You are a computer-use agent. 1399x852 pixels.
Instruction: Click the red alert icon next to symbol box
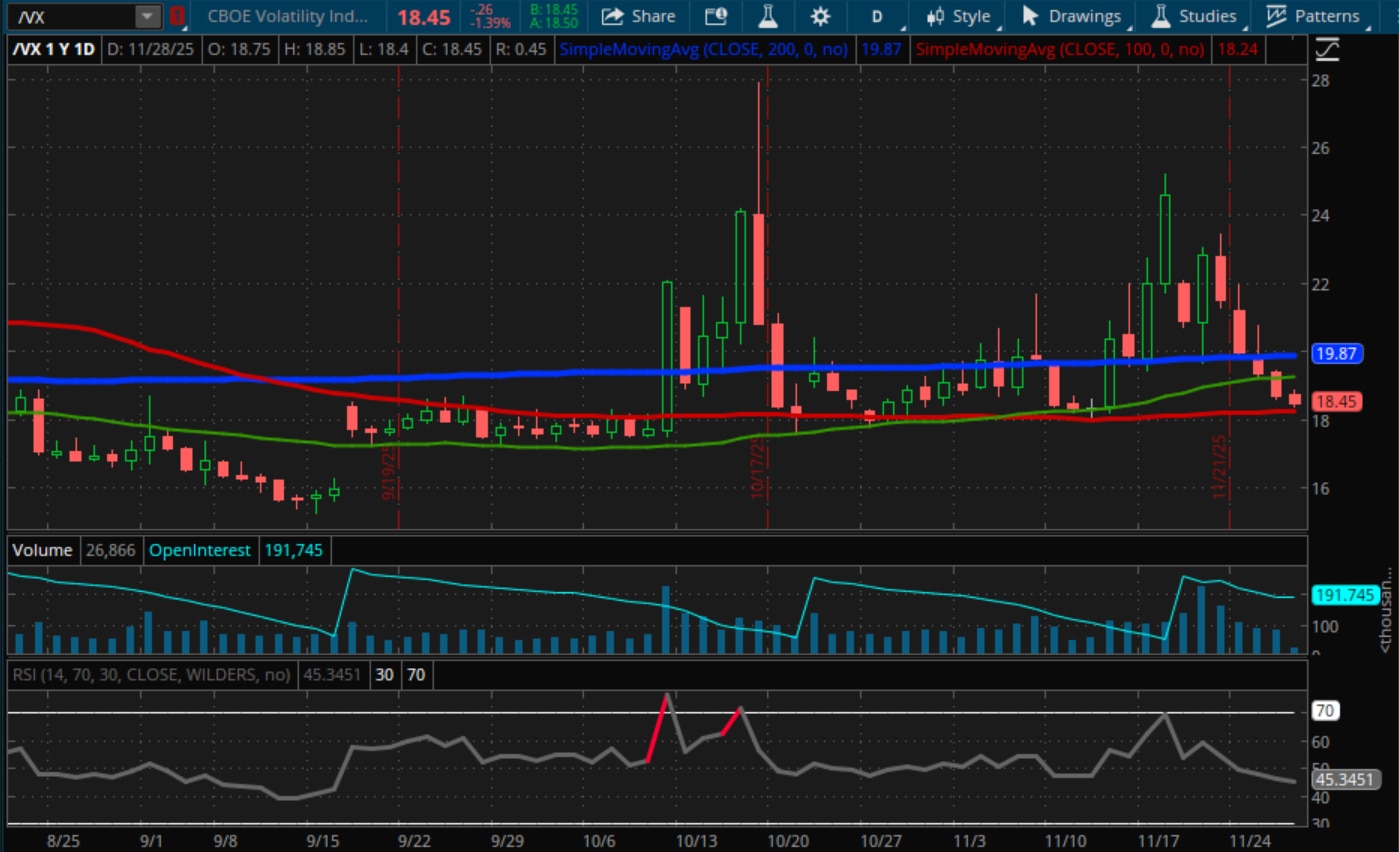tap(177, 16)
